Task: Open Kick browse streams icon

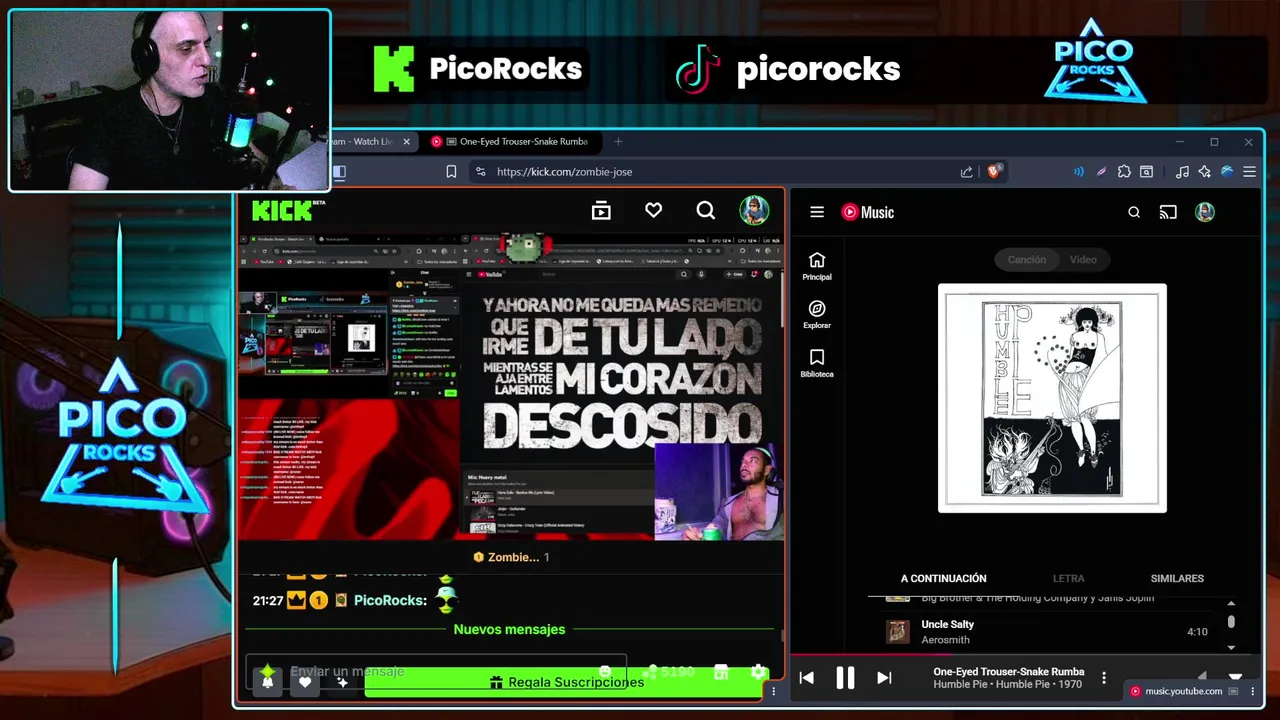Action: 601,210
